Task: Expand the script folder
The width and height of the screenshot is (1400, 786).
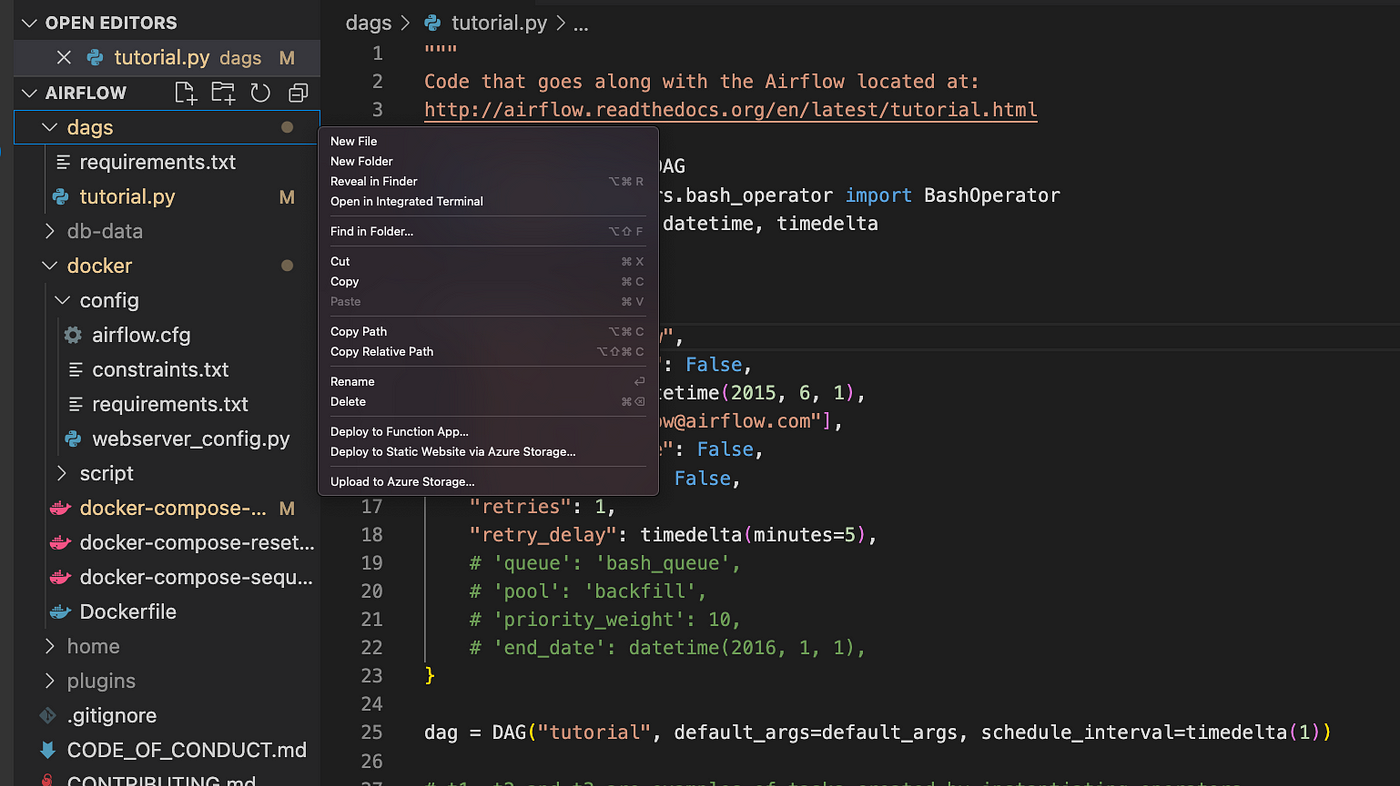Action: (62, 473)
